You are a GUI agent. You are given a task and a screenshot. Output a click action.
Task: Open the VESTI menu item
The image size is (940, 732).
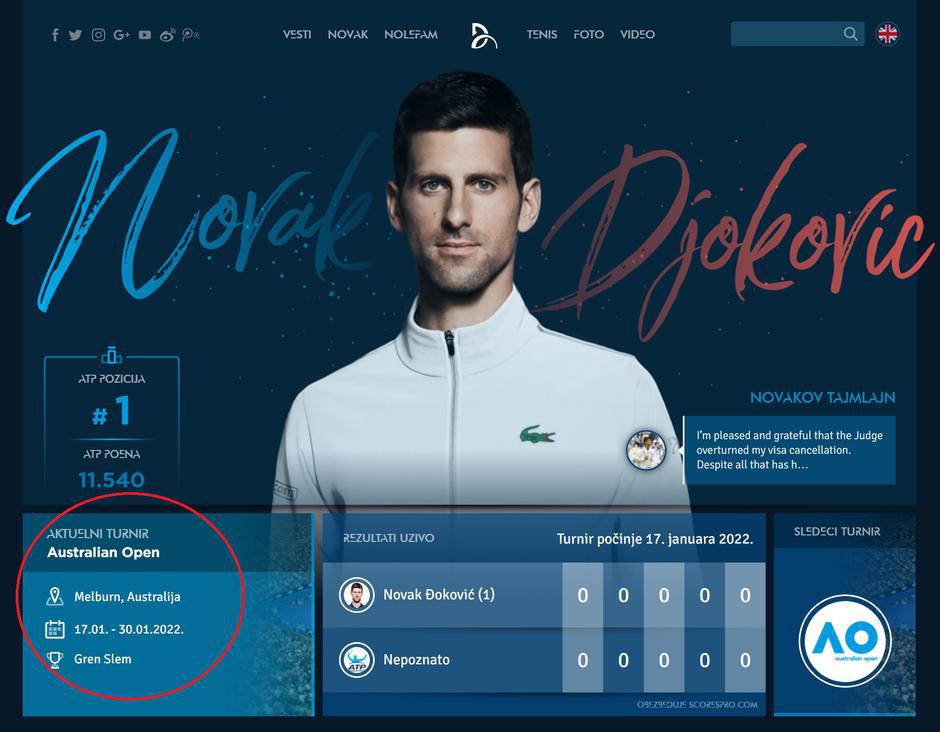[x=297, y=34]
